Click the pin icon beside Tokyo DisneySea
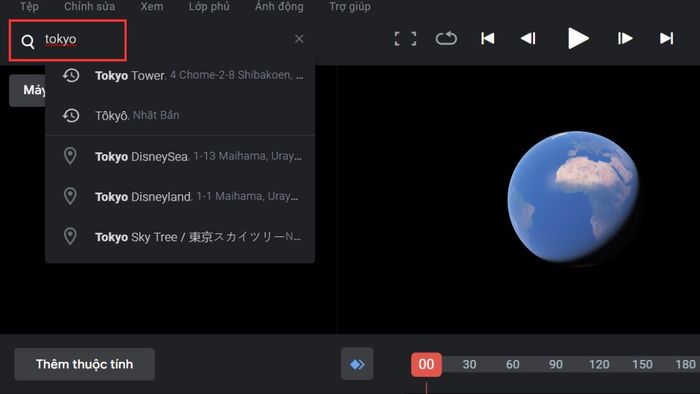 coord(70,156)
